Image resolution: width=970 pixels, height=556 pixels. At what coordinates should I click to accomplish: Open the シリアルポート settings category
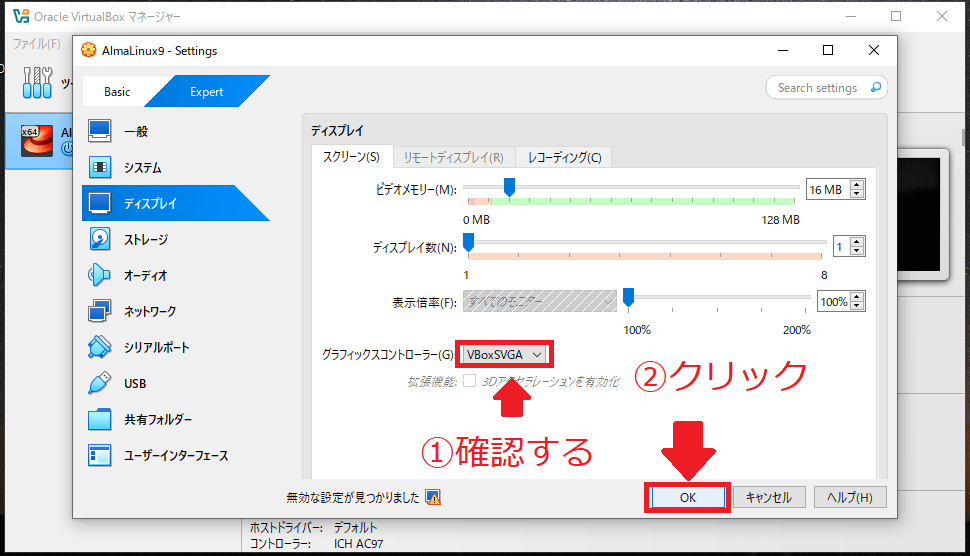coord(175,347)
